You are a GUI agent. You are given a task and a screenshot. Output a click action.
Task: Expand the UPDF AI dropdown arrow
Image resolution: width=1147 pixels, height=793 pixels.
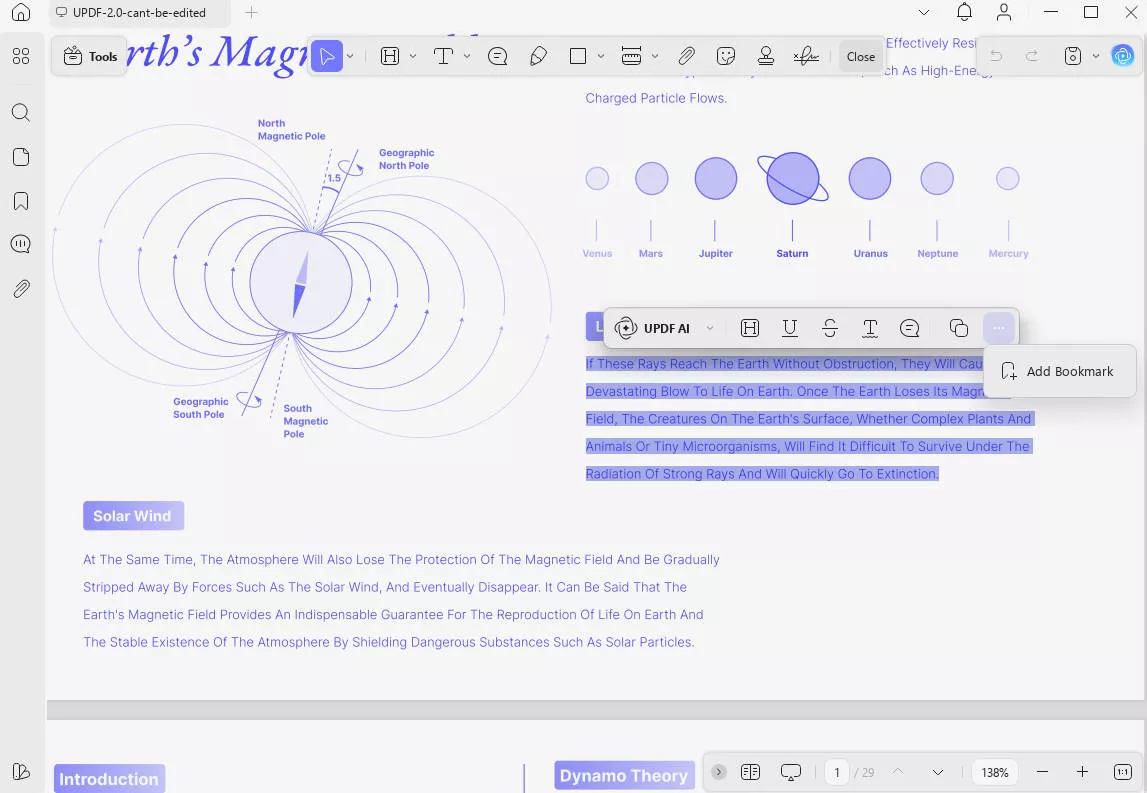click(710, 328)
